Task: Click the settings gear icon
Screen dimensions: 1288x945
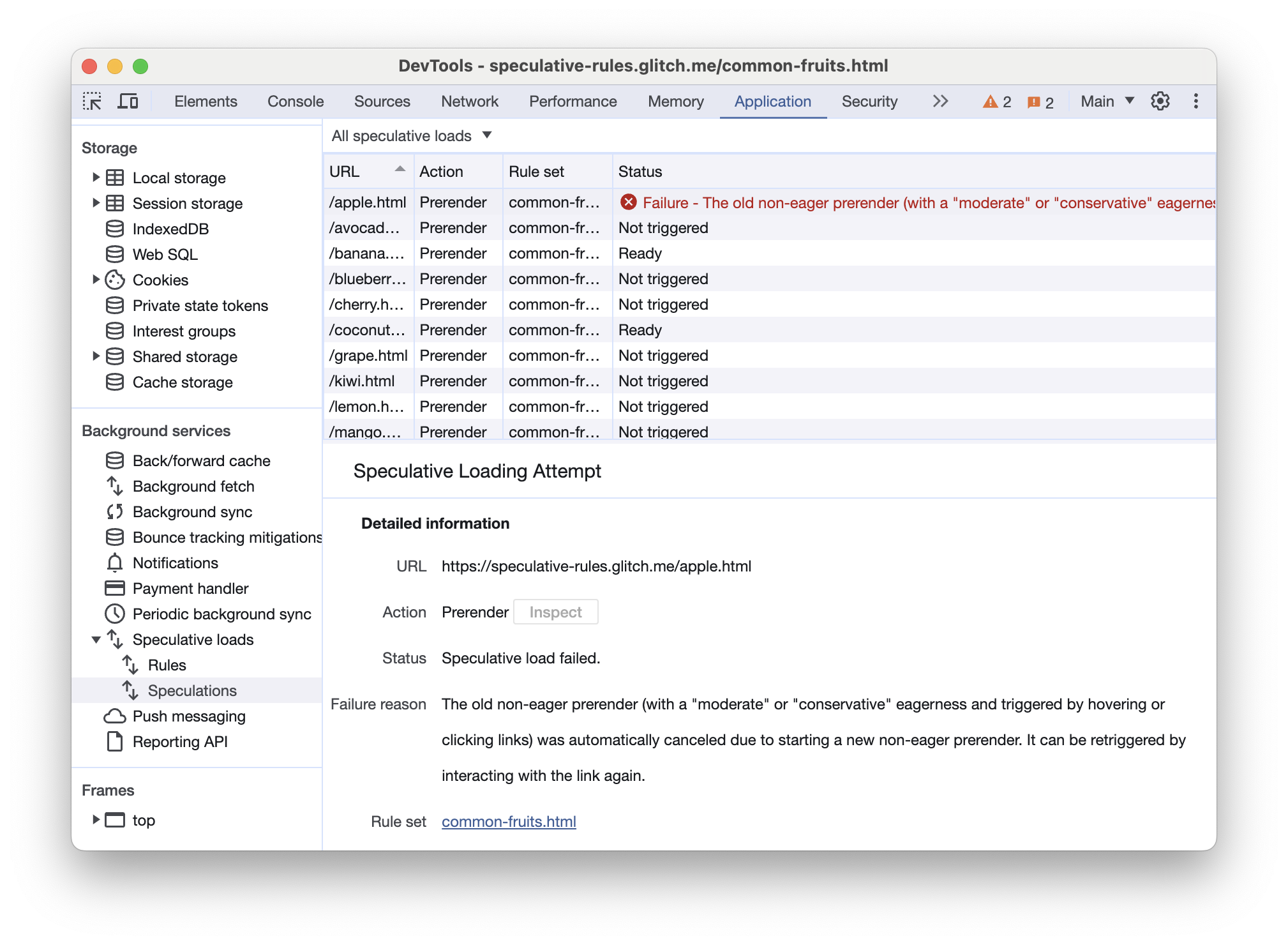Action: click(1160, 101)
